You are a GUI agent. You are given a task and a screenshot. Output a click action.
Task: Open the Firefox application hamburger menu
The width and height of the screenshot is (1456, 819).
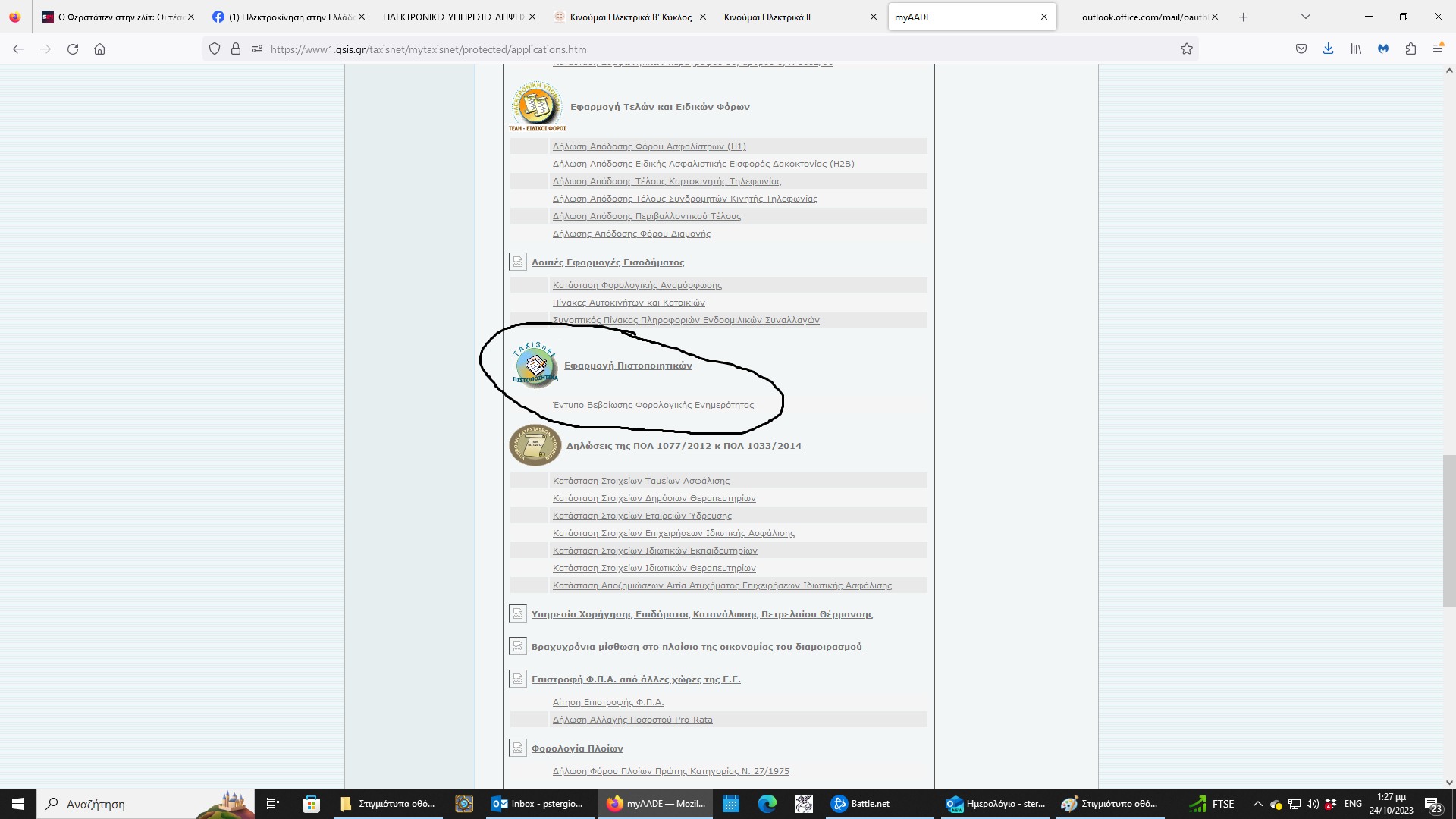click(1438, 49)
